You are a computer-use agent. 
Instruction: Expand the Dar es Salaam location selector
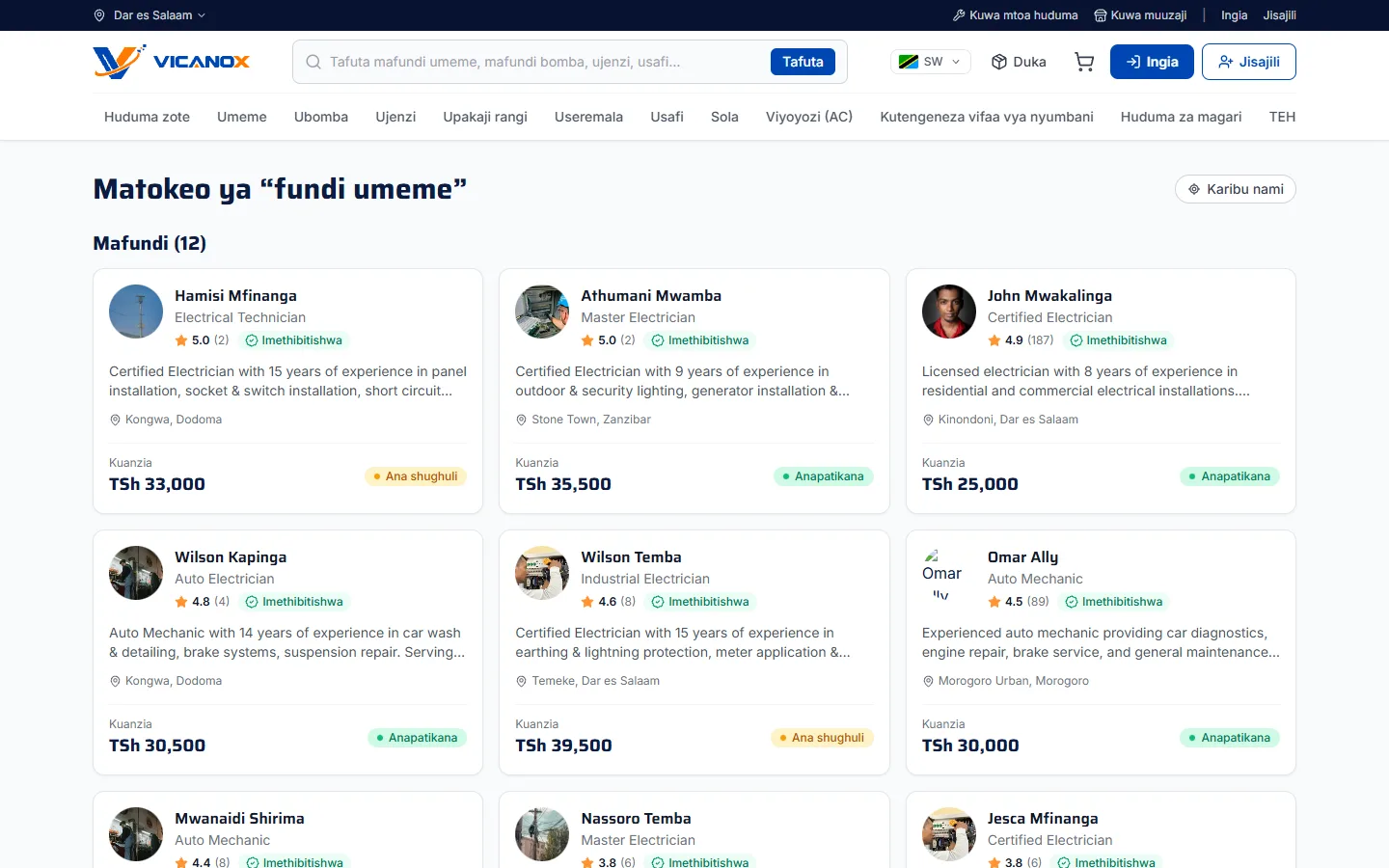point(150,15)
